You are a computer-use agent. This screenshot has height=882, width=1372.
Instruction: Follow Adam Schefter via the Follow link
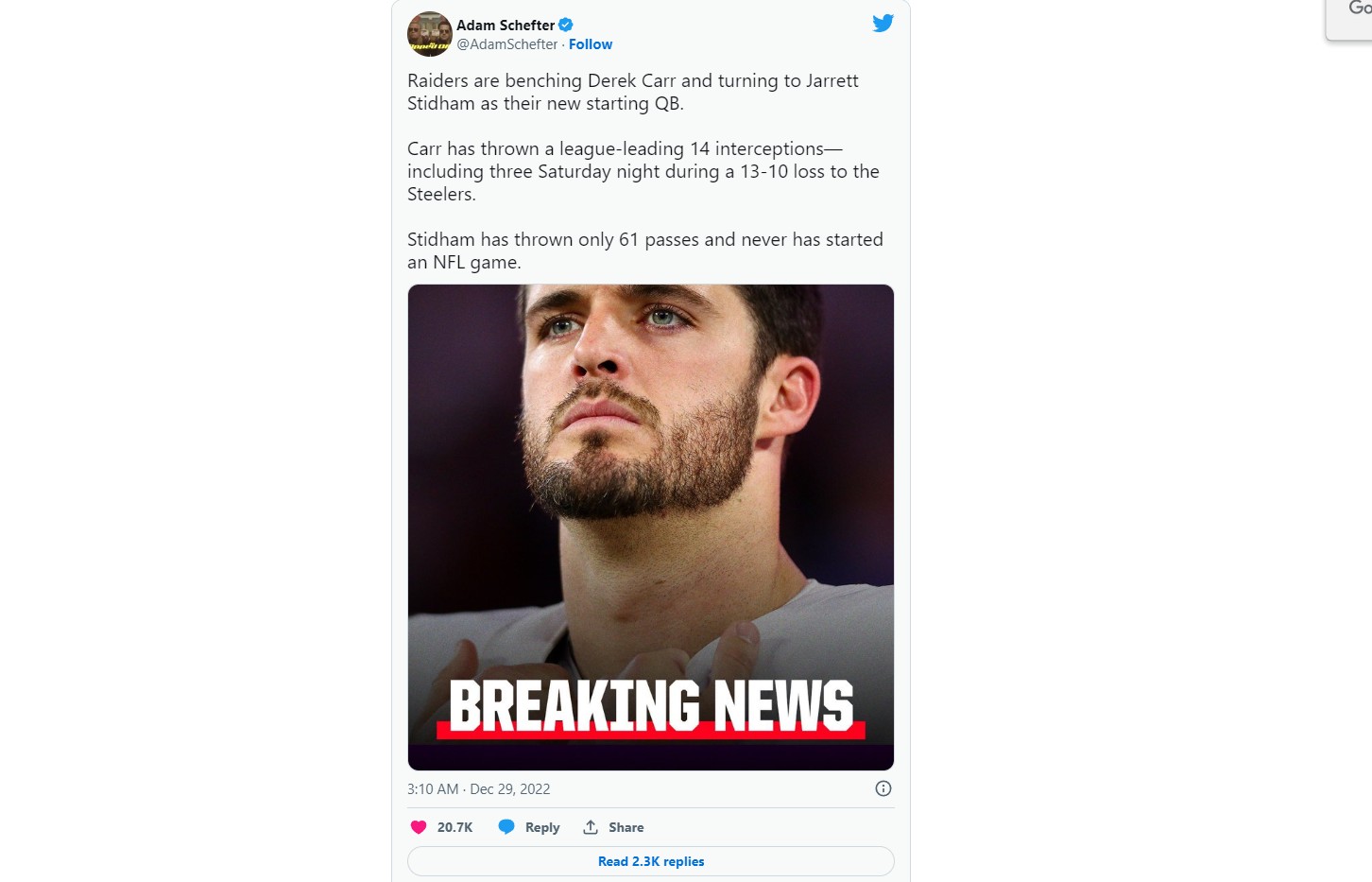click(591, 44)
